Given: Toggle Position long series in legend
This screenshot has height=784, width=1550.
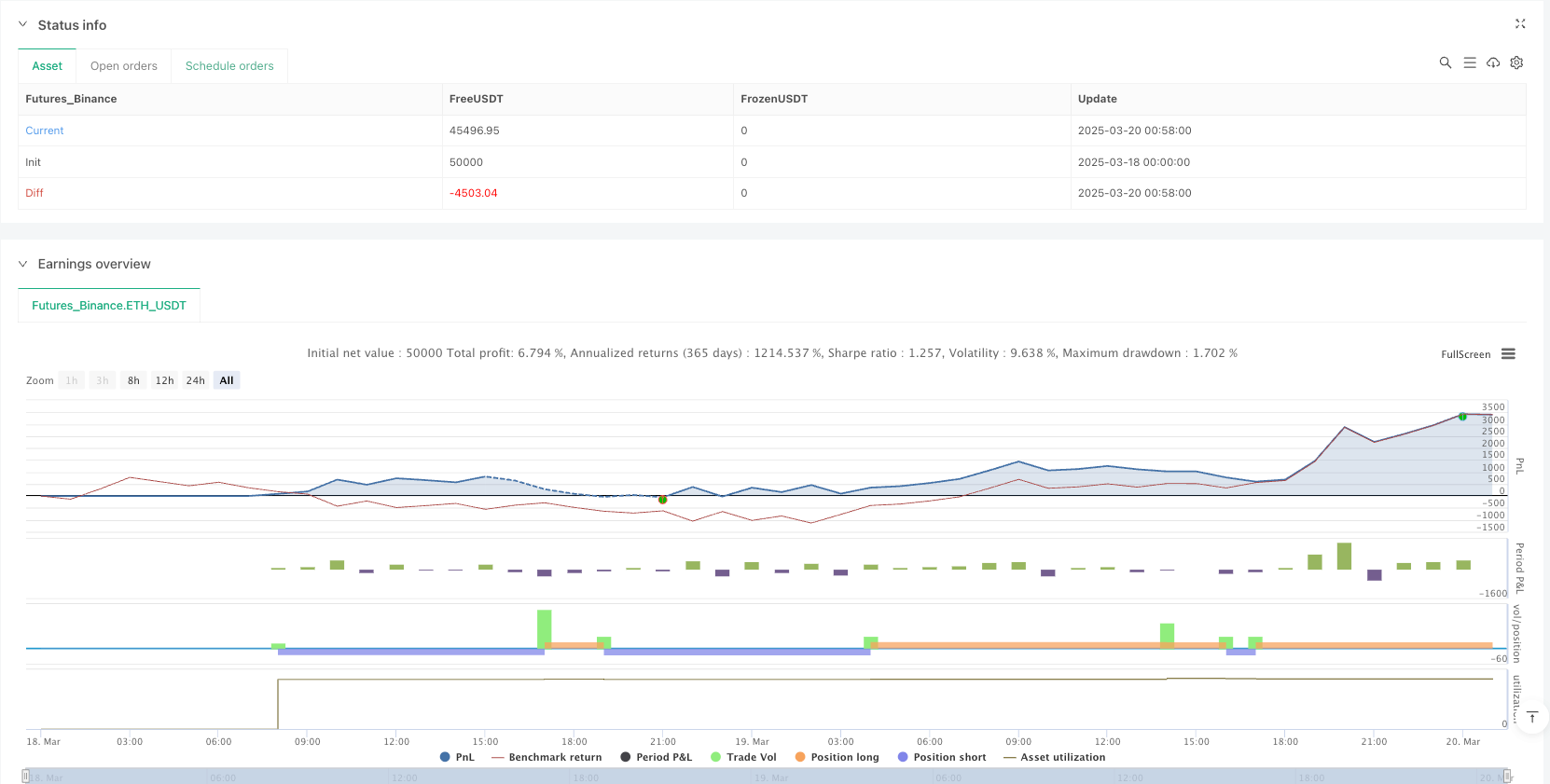Looking at the screenshot, I should [x=837, y=757].
